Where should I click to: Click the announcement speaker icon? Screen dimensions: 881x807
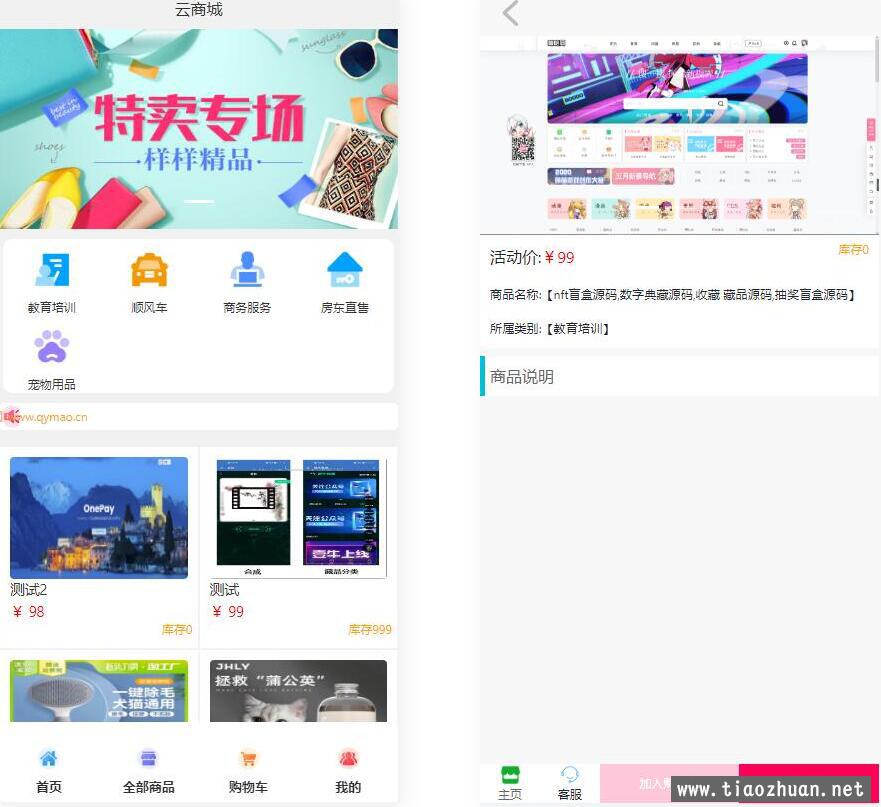coord(11,417)
